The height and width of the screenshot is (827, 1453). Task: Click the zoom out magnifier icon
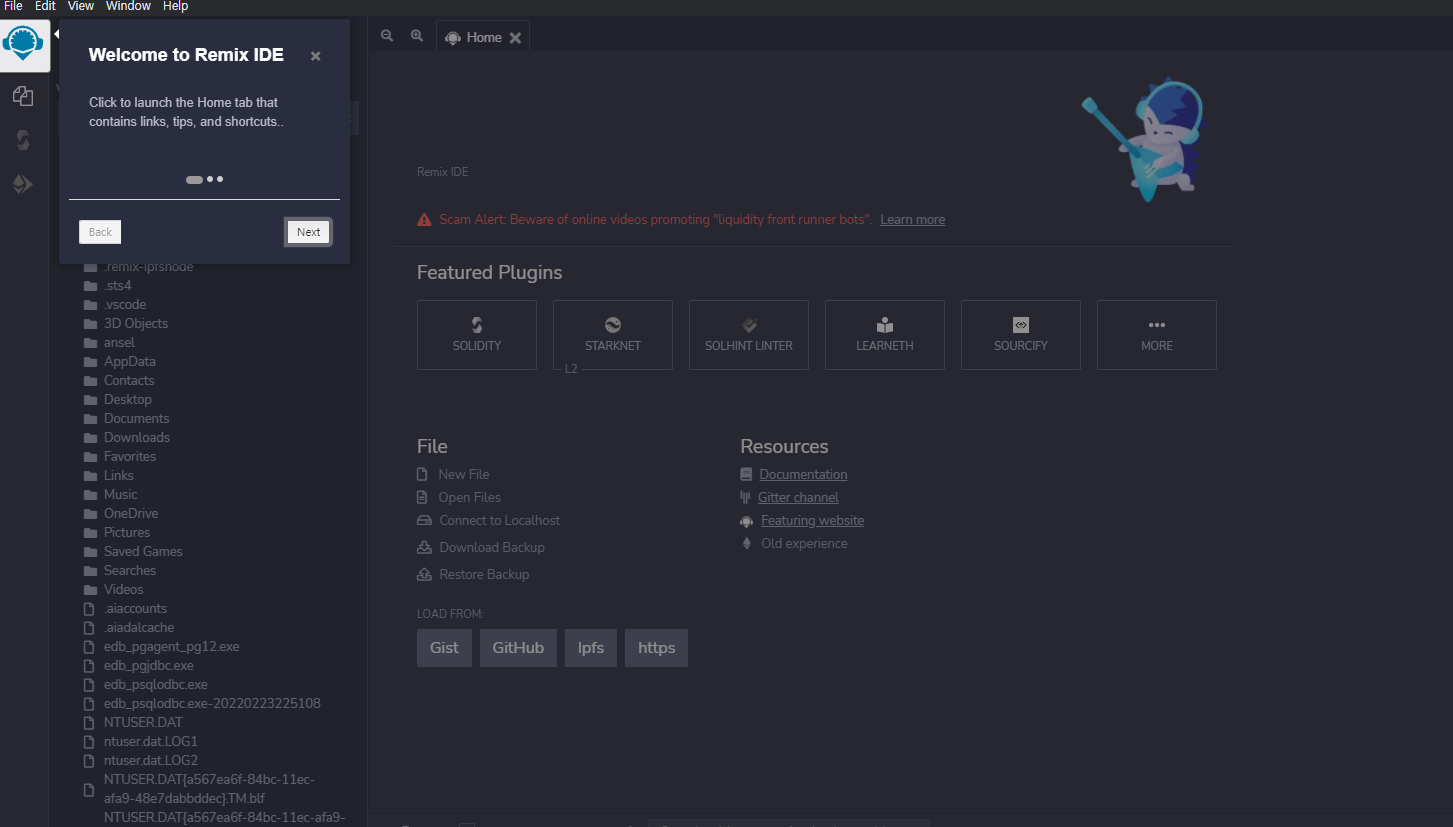387,36
